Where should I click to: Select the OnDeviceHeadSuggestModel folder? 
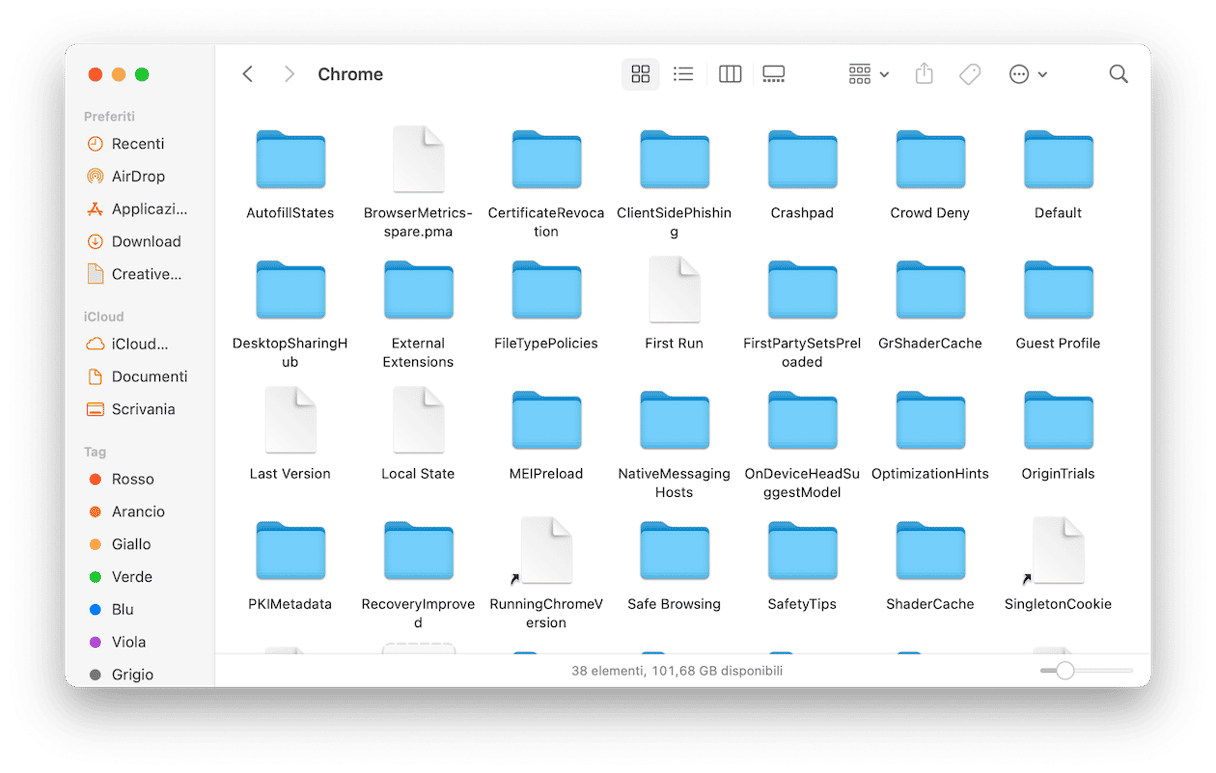click(802, 421)
